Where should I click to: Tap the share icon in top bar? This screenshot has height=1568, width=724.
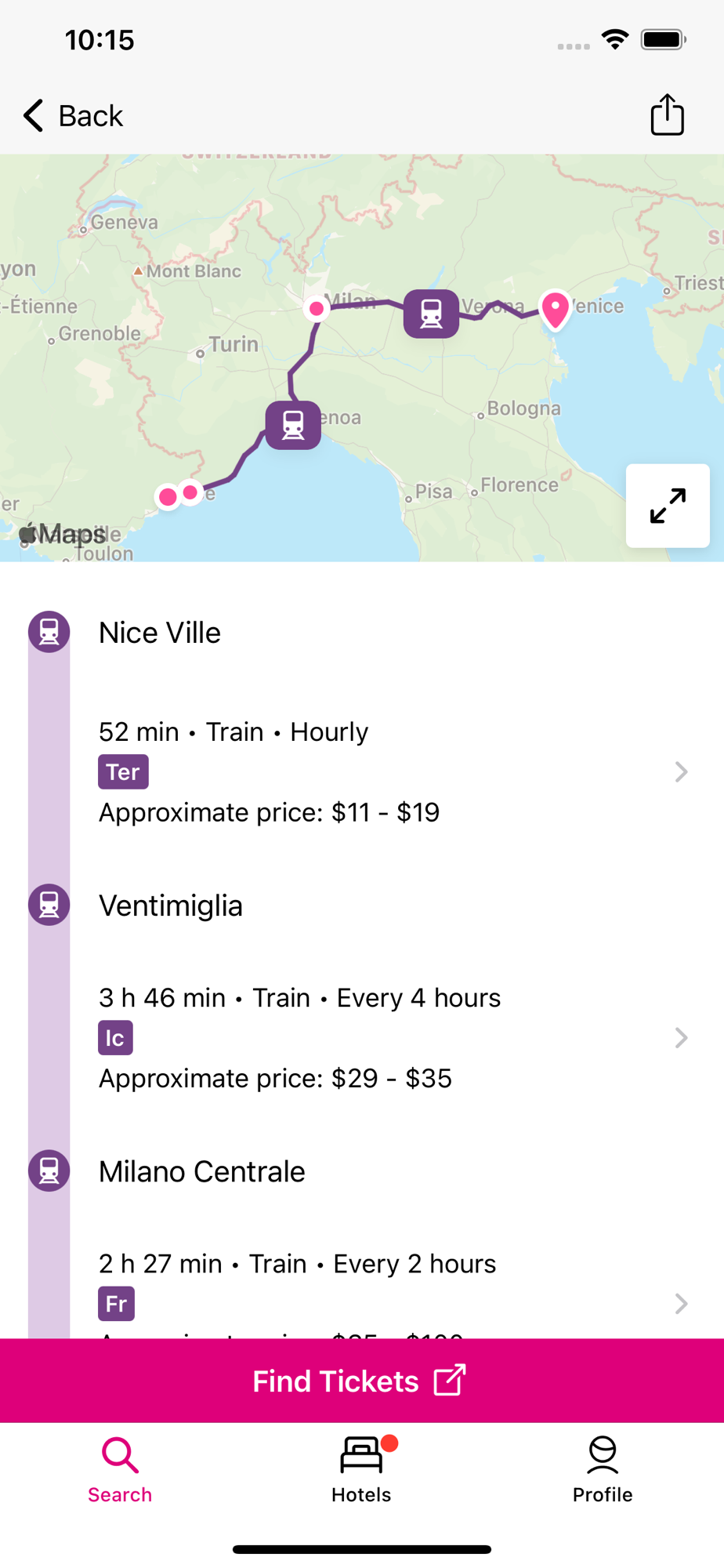pyautogui.click(x=667, y=115)
